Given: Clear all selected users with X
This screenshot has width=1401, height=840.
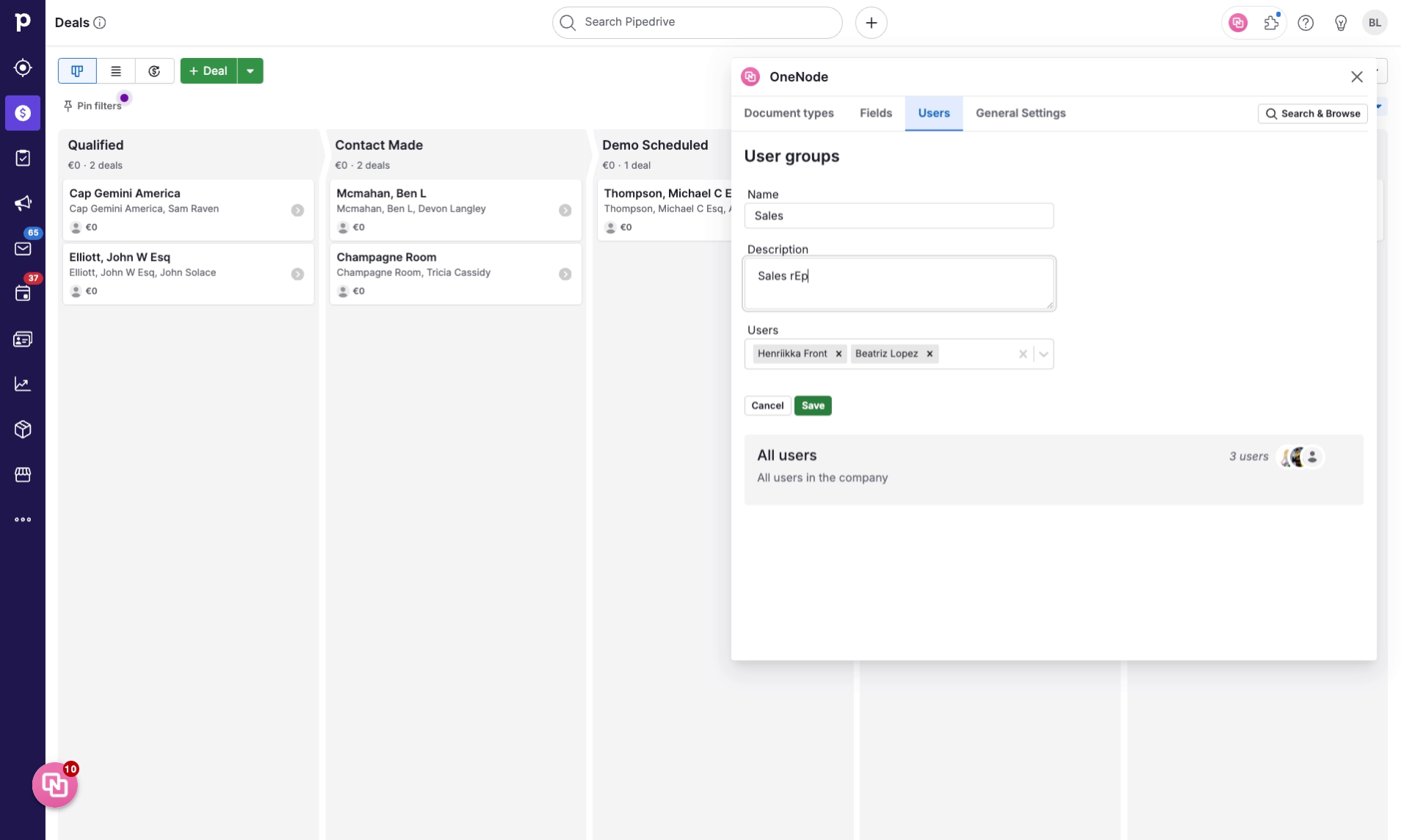Looking at the screenshot, I should coord(1023,354).
